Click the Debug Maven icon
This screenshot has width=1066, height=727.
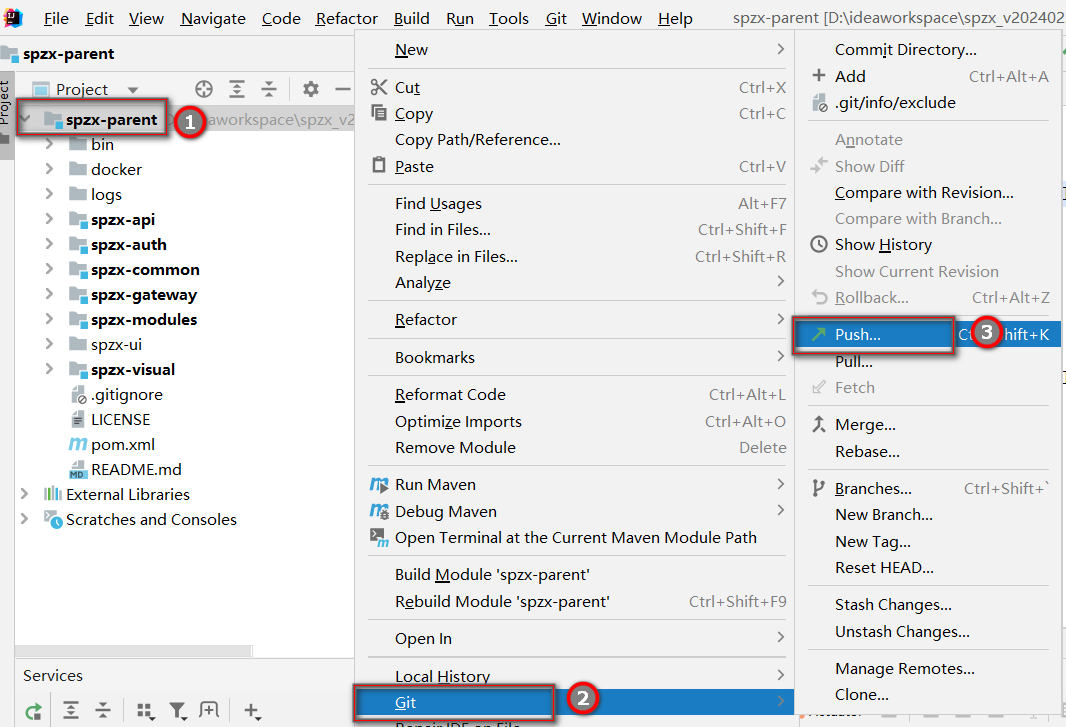(379, 511)
